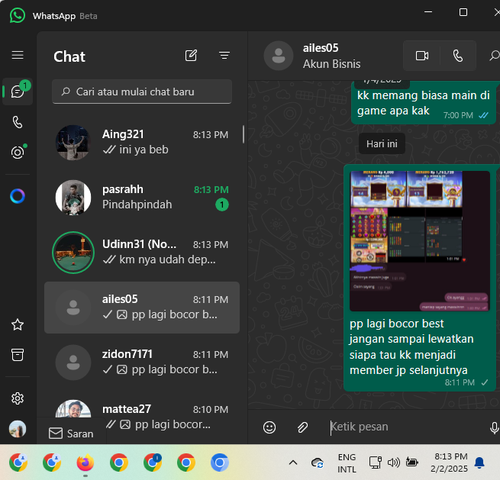Start a new chat with compose icon
Viewport: 500px width, 480px height.
(x=191, y=55)
